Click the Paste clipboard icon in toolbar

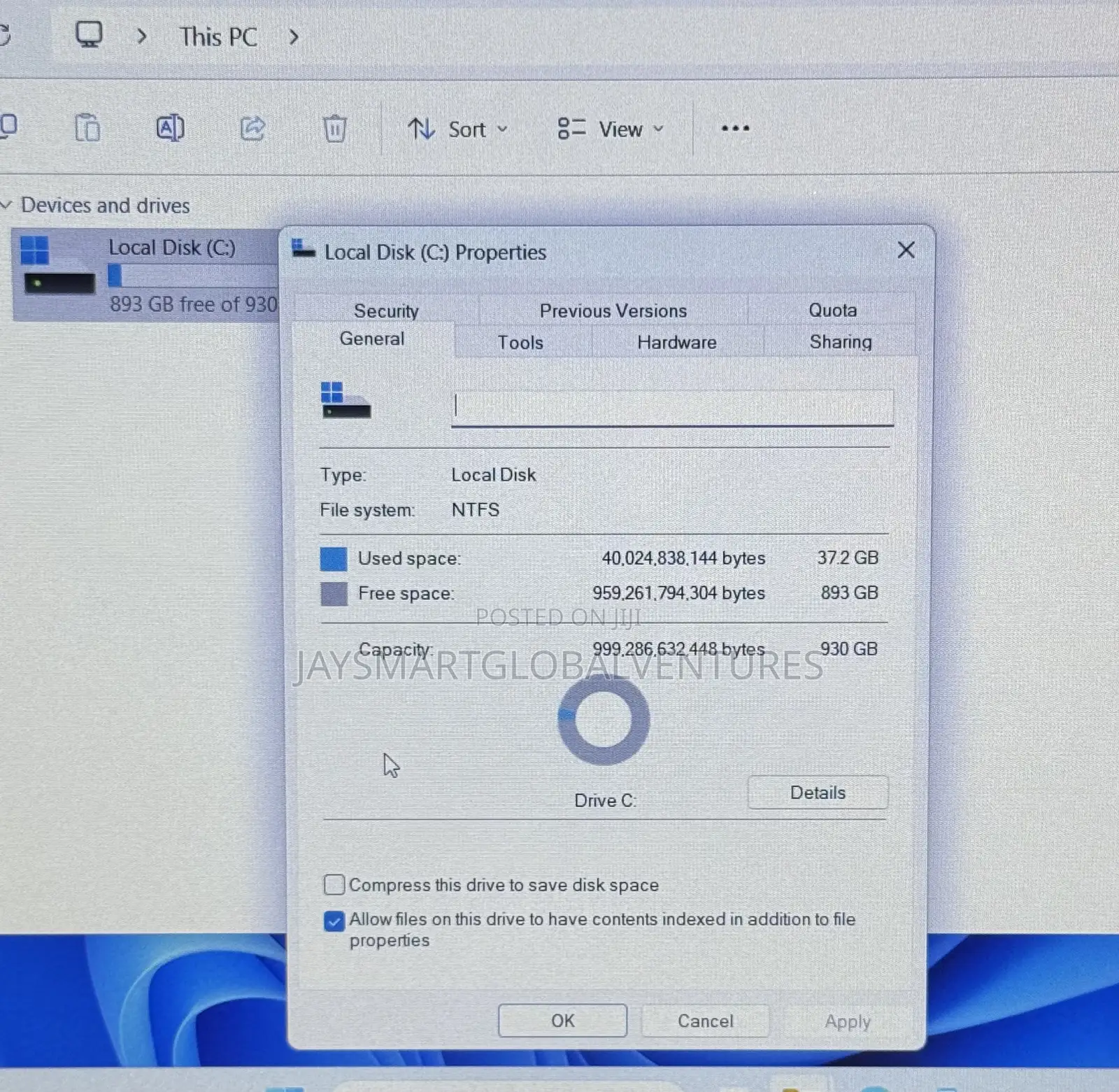pos(87,128)
